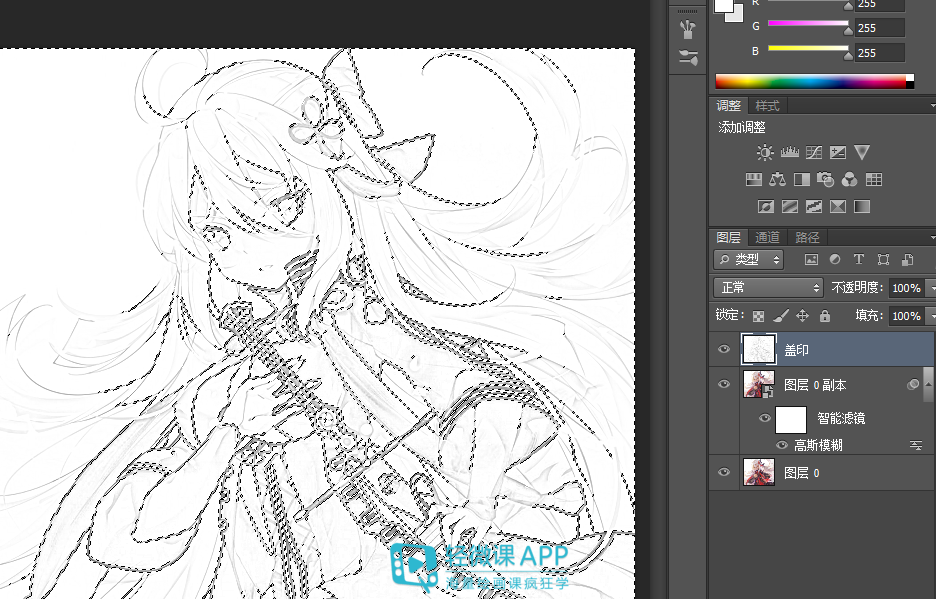Click the 不透明度 value field

coord(906,288)
